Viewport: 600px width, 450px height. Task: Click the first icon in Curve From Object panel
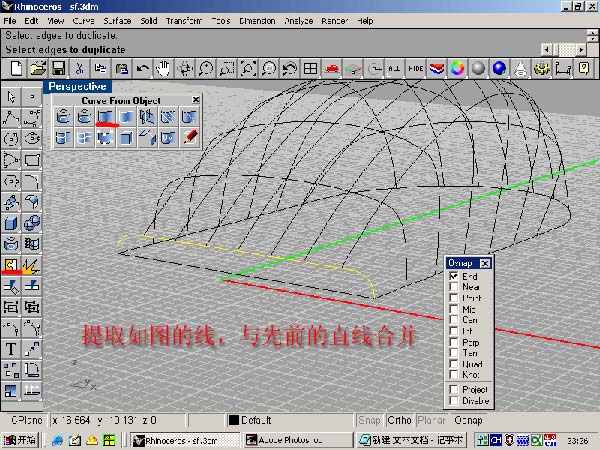(x=63, y=116)
